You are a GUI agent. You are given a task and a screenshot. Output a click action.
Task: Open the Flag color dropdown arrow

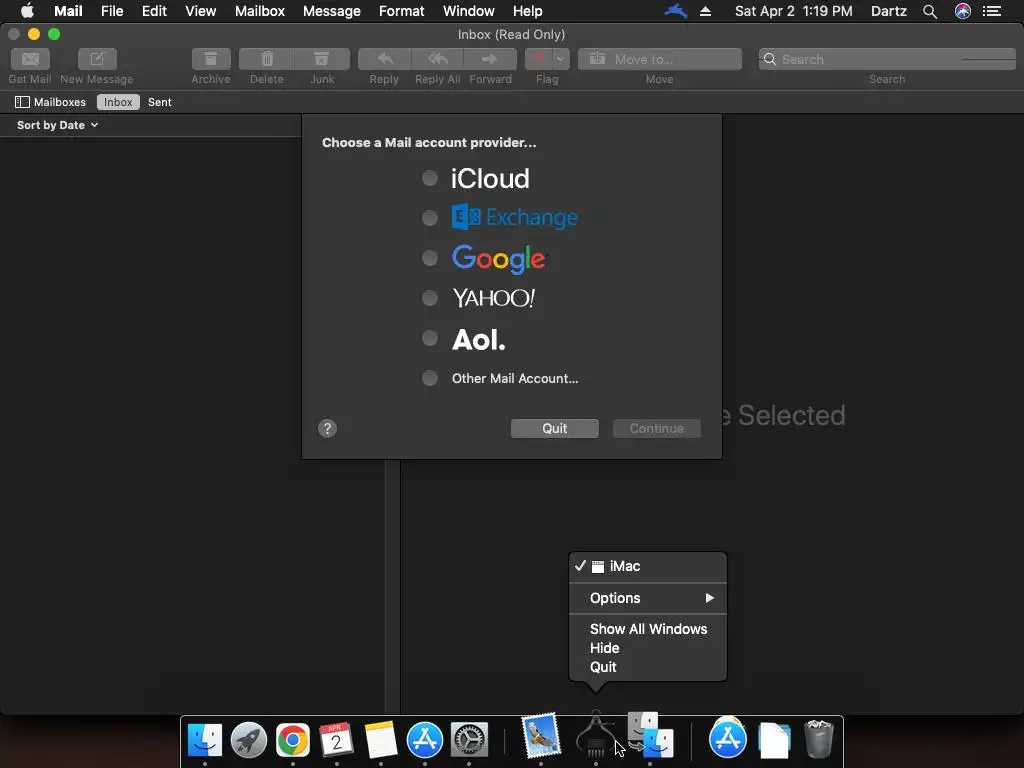point(561,59)
